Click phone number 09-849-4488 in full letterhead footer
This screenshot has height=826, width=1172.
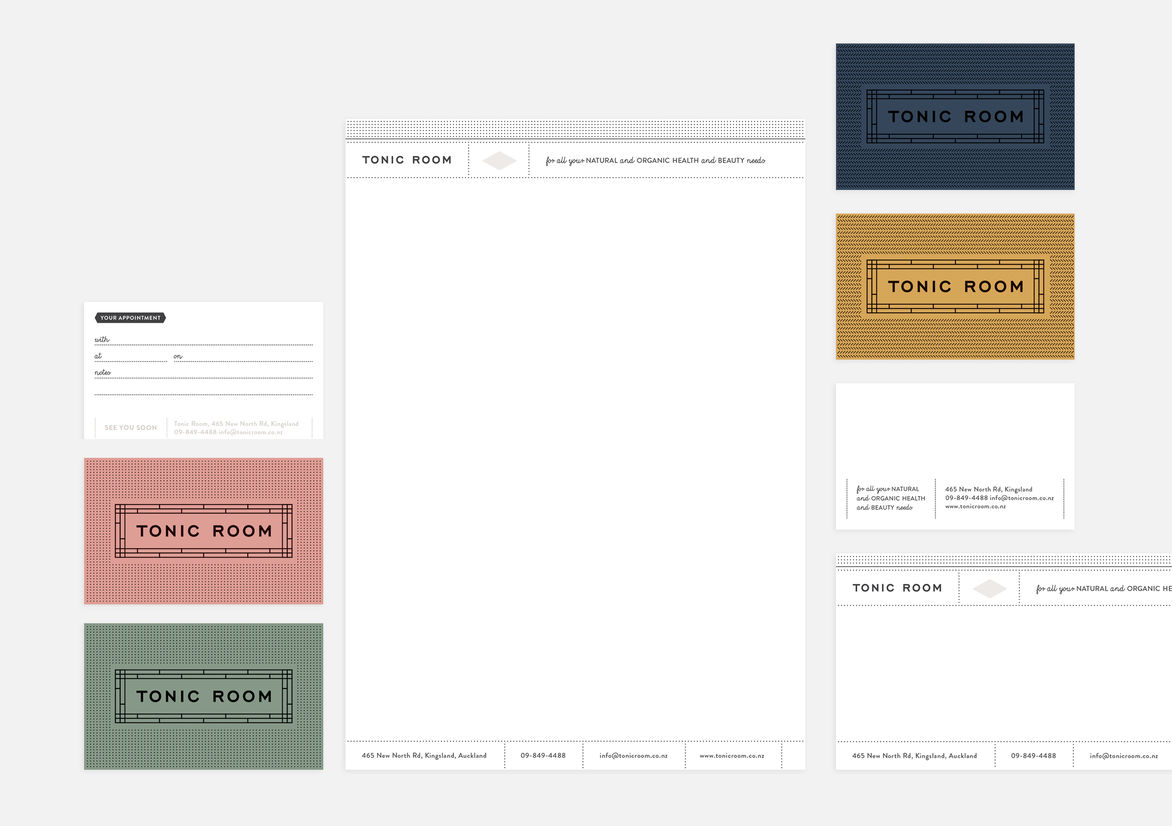click(543, 756)
